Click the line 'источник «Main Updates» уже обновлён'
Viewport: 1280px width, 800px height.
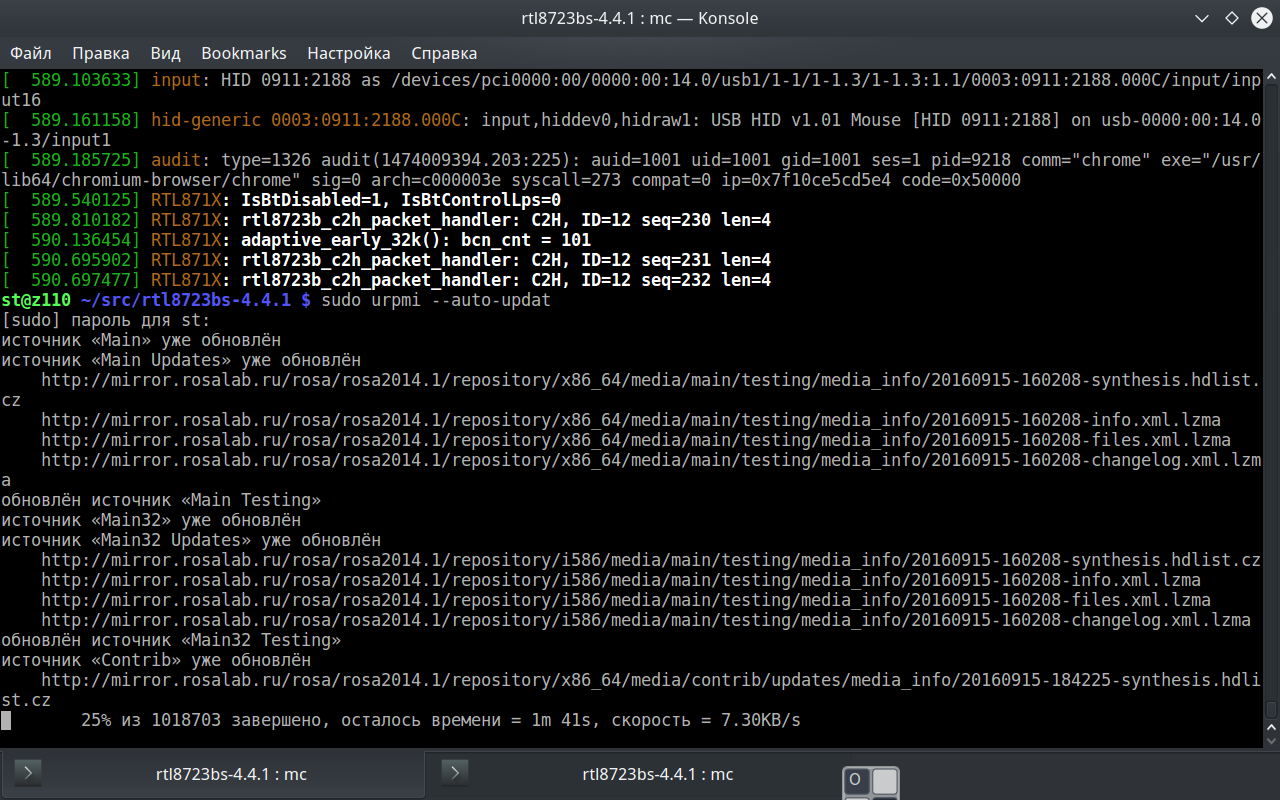point(181,360)
